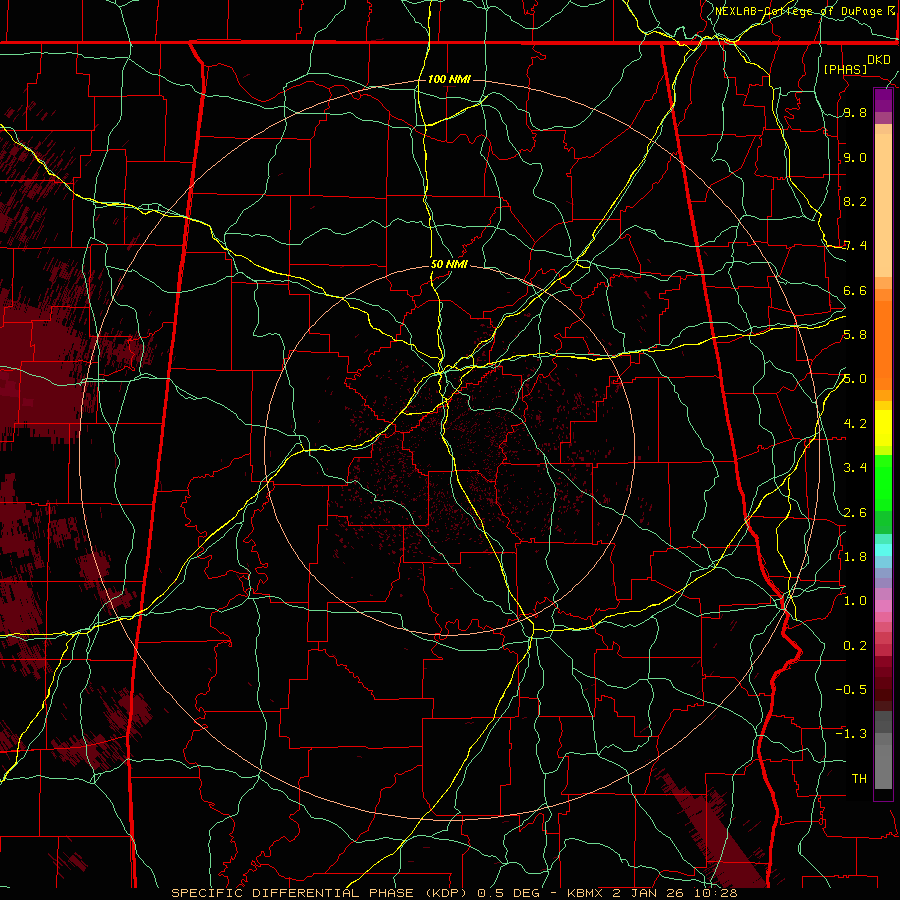Click the DKD label above the color scale

click(879, 60)
